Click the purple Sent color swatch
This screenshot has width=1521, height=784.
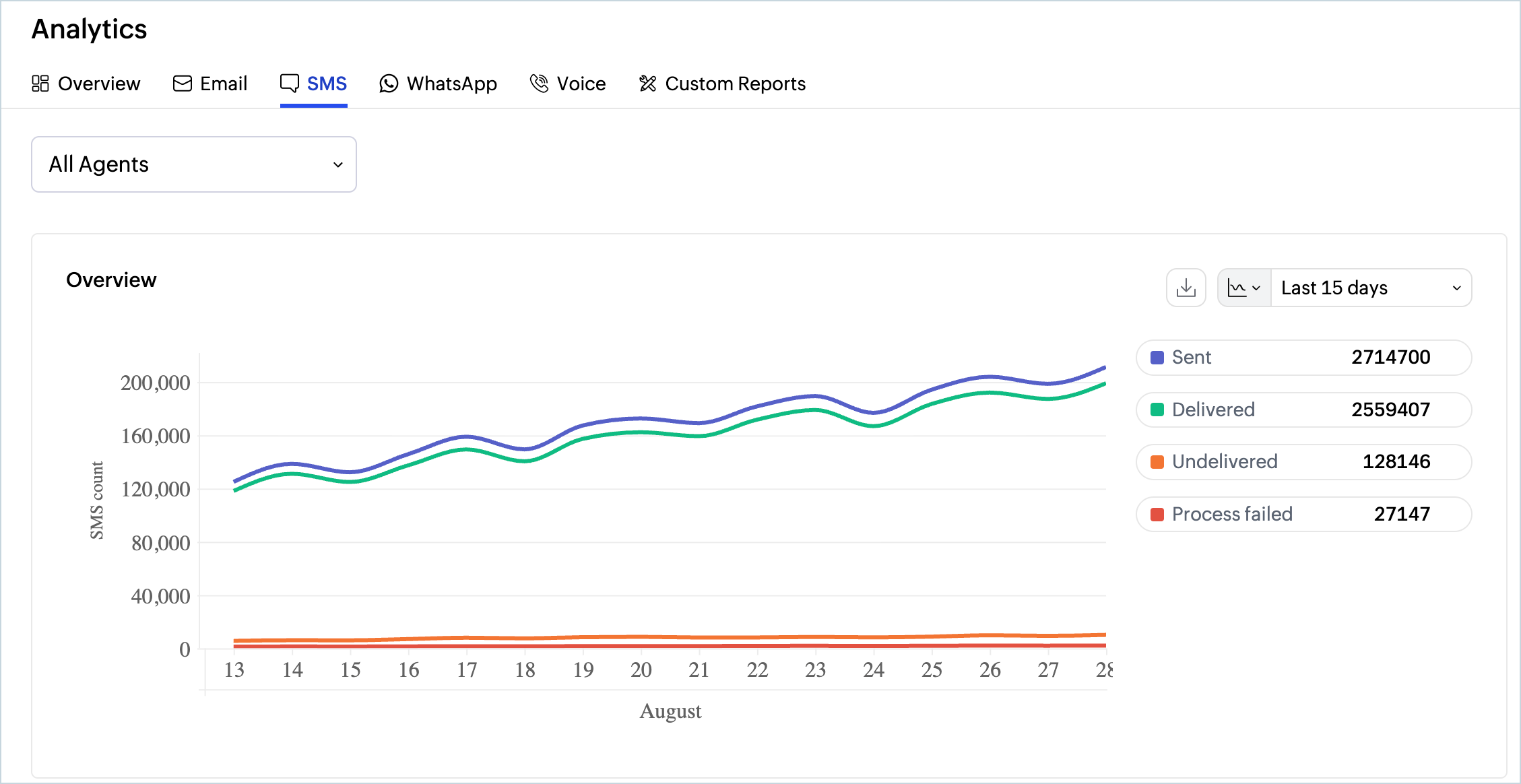[1157, 358]
